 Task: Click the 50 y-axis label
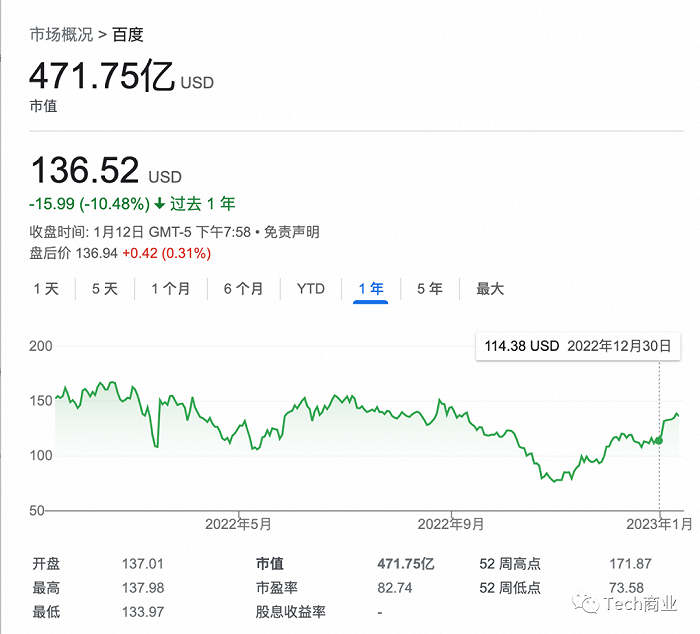coord(37,510)
